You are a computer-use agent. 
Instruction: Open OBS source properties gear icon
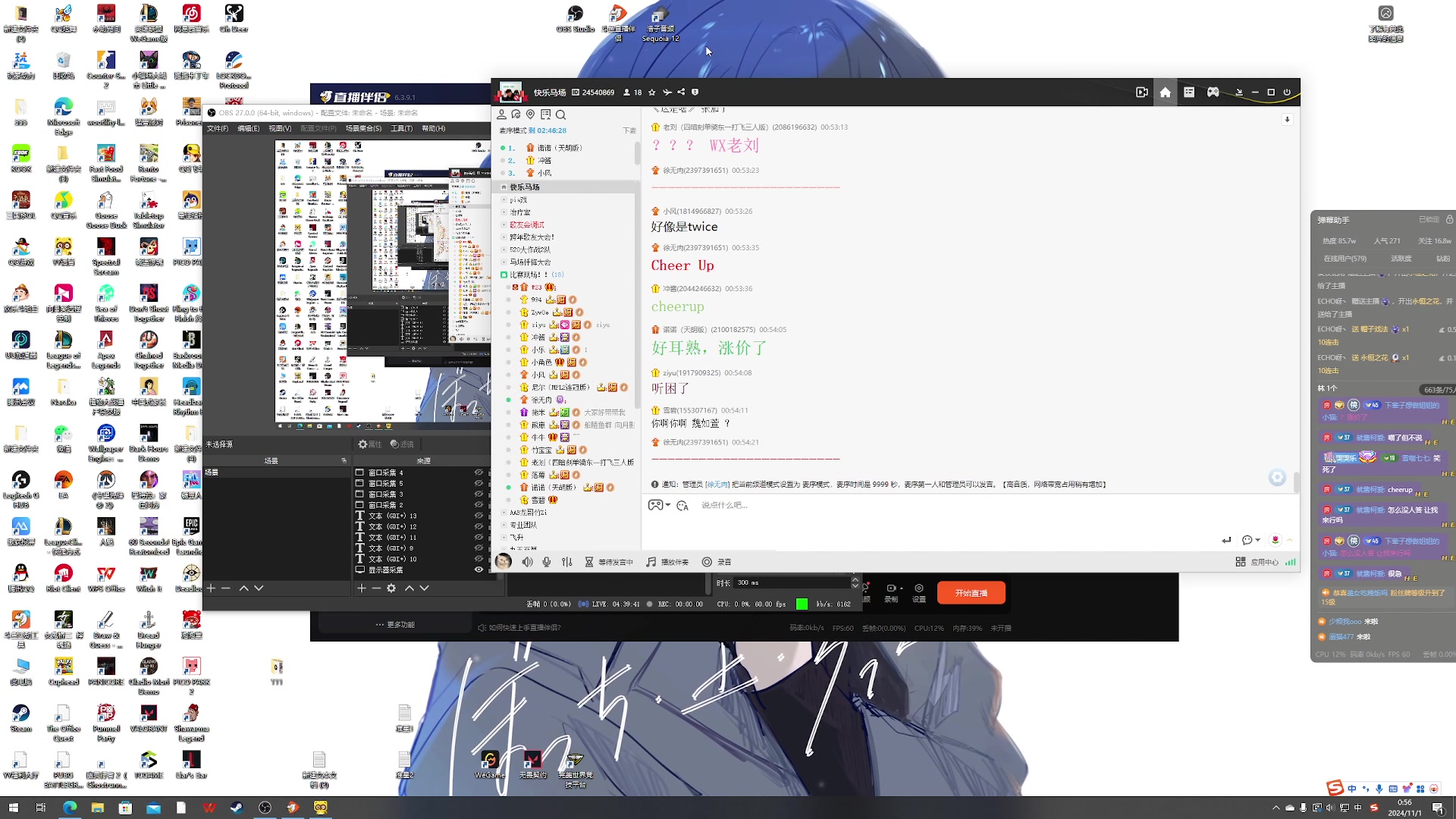click(391, 588)
